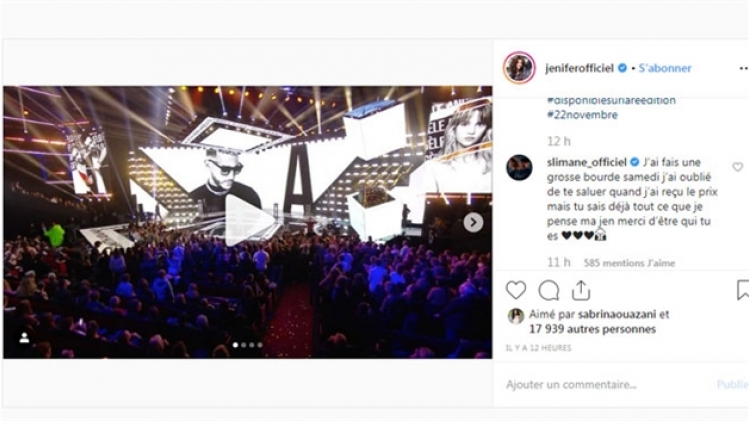Viewport: 749px width, 421px height.
Task: Open the comment bubble icon
Action: click(548, 290)
